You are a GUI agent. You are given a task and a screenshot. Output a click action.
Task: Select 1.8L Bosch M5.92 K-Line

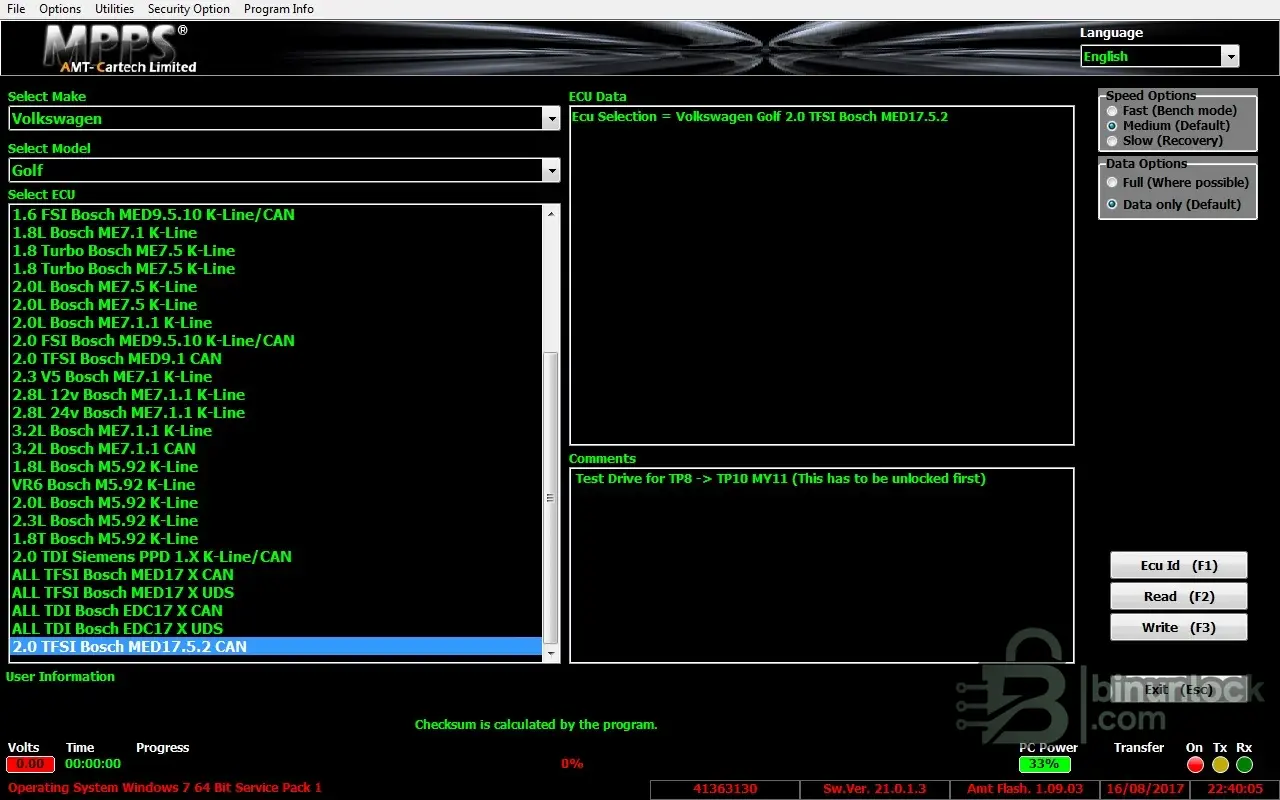pos(276,467)
